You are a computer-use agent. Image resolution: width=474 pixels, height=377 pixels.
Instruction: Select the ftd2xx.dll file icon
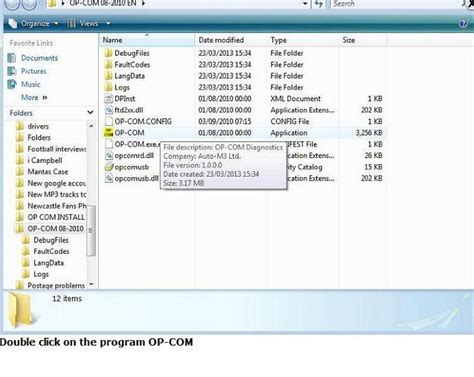click(108, 110)
